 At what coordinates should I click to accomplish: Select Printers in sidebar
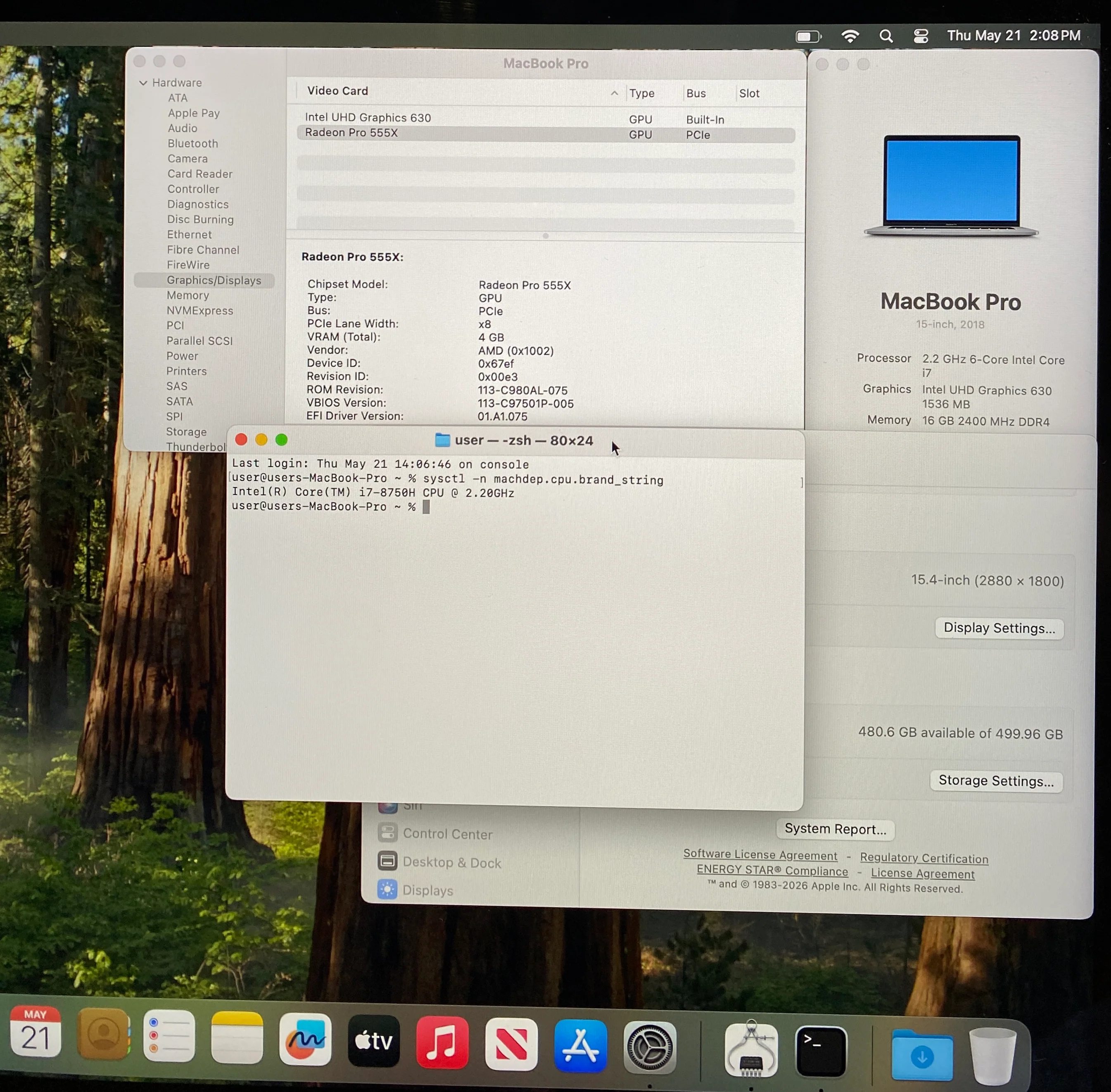click(x=186, y=371)
